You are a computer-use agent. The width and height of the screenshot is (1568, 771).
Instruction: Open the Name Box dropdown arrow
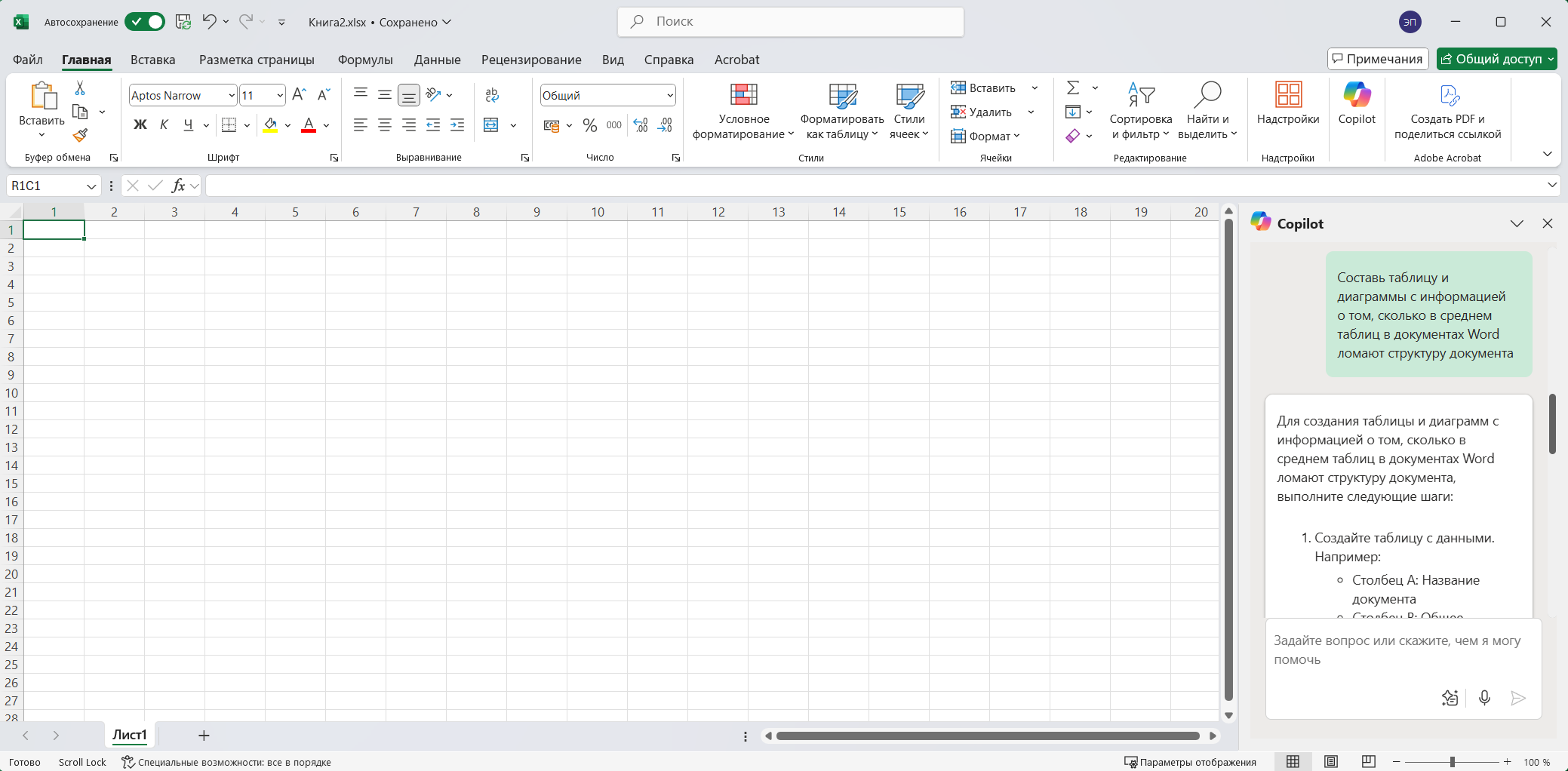click(x=91, y=186)
